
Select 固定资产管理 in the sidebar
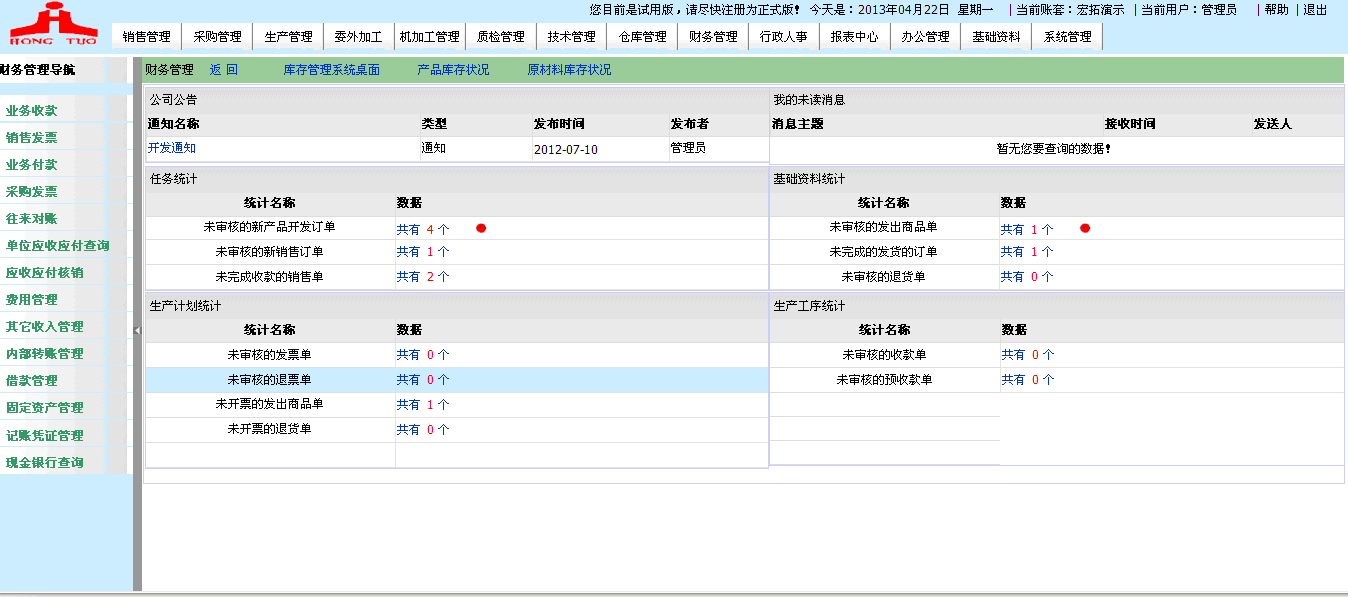pos(45,407)
